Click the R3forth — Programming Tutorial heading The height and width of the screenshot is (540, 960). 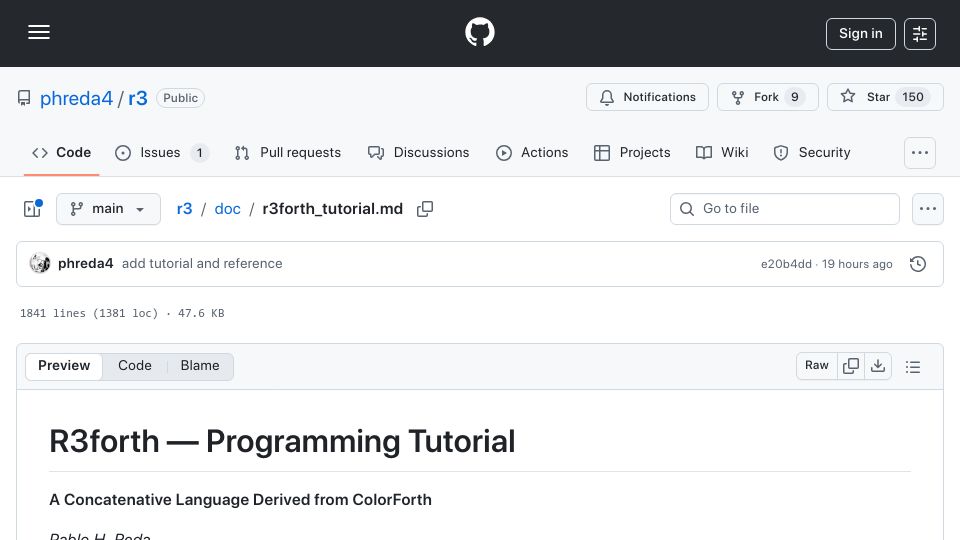coord(282,441)
